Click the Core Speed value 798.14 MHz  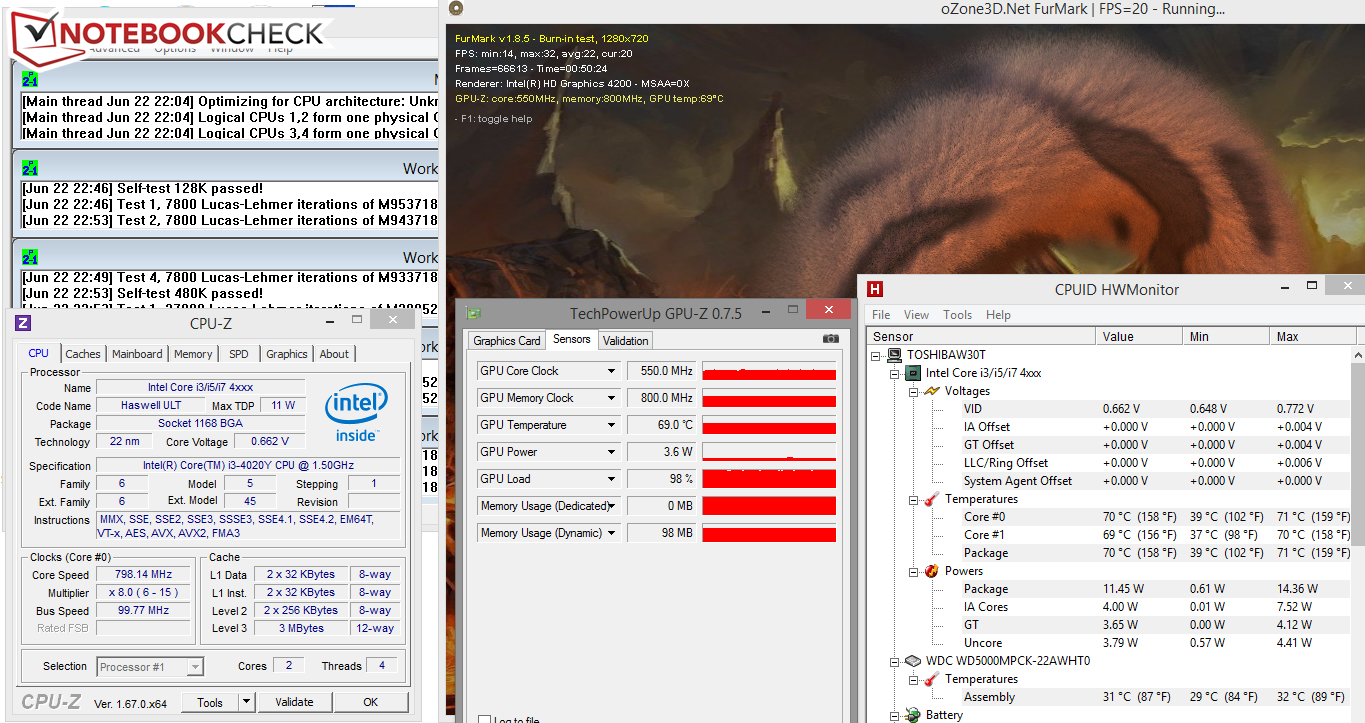coord(143,575)
